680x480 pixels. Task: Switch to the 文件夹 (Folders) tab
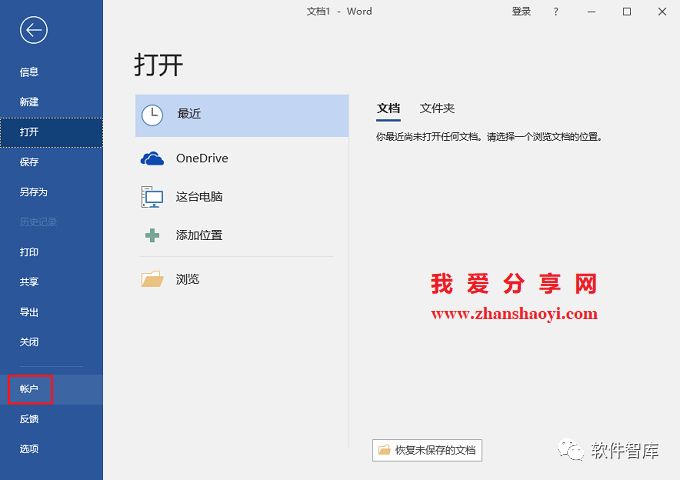coord(437,108)
